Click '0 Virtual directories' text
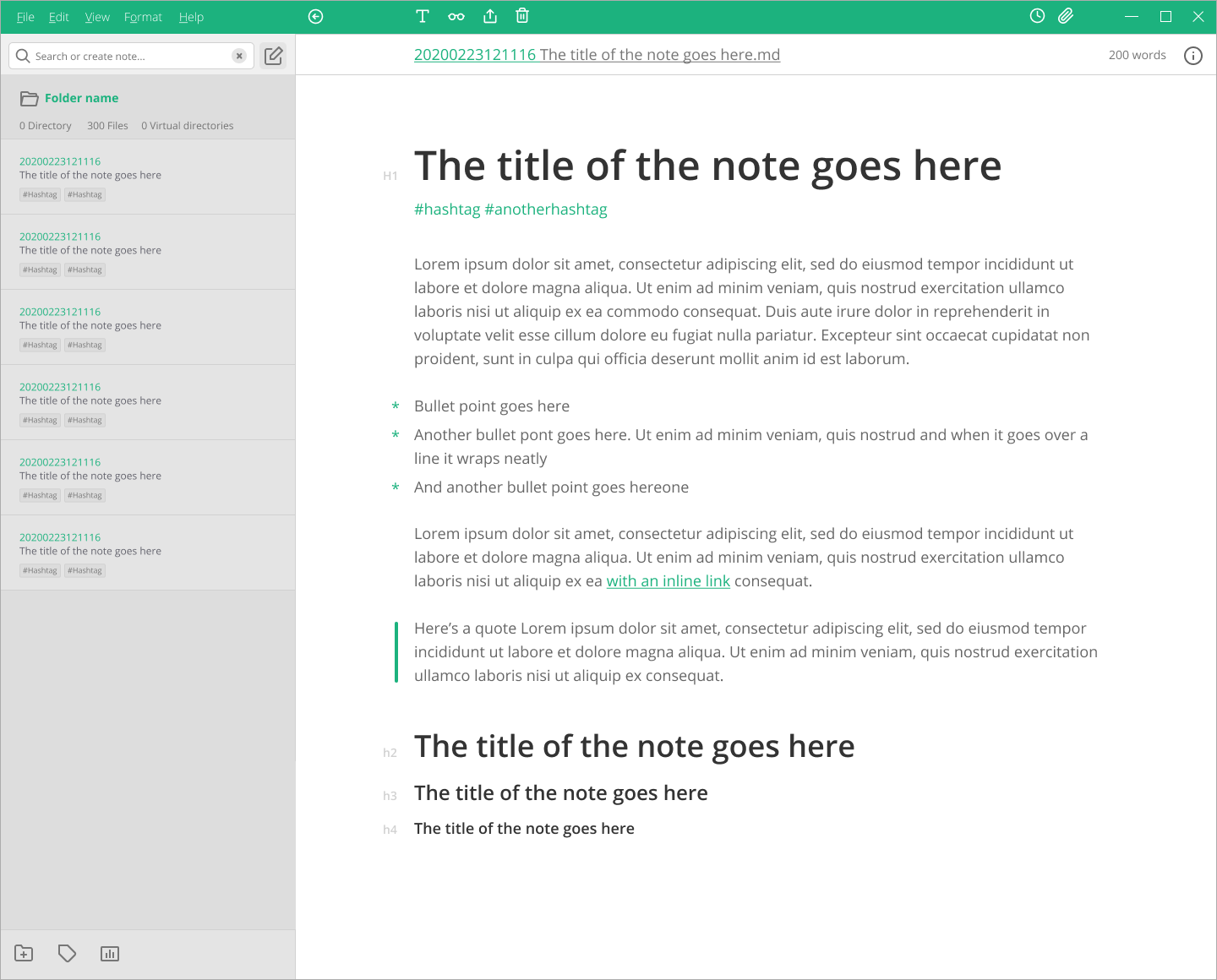 pyautogui.click(x=188, y=126)
